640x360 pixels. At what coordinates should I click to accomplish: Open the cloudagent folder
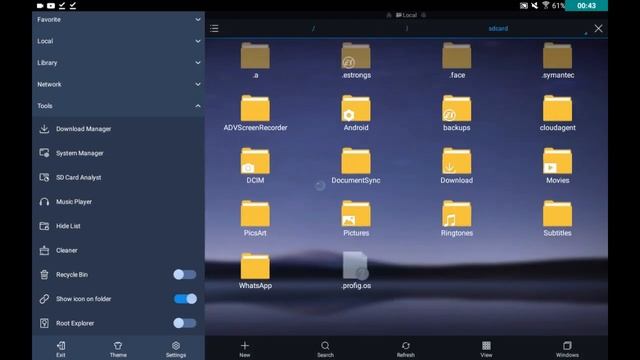point(558,113)
